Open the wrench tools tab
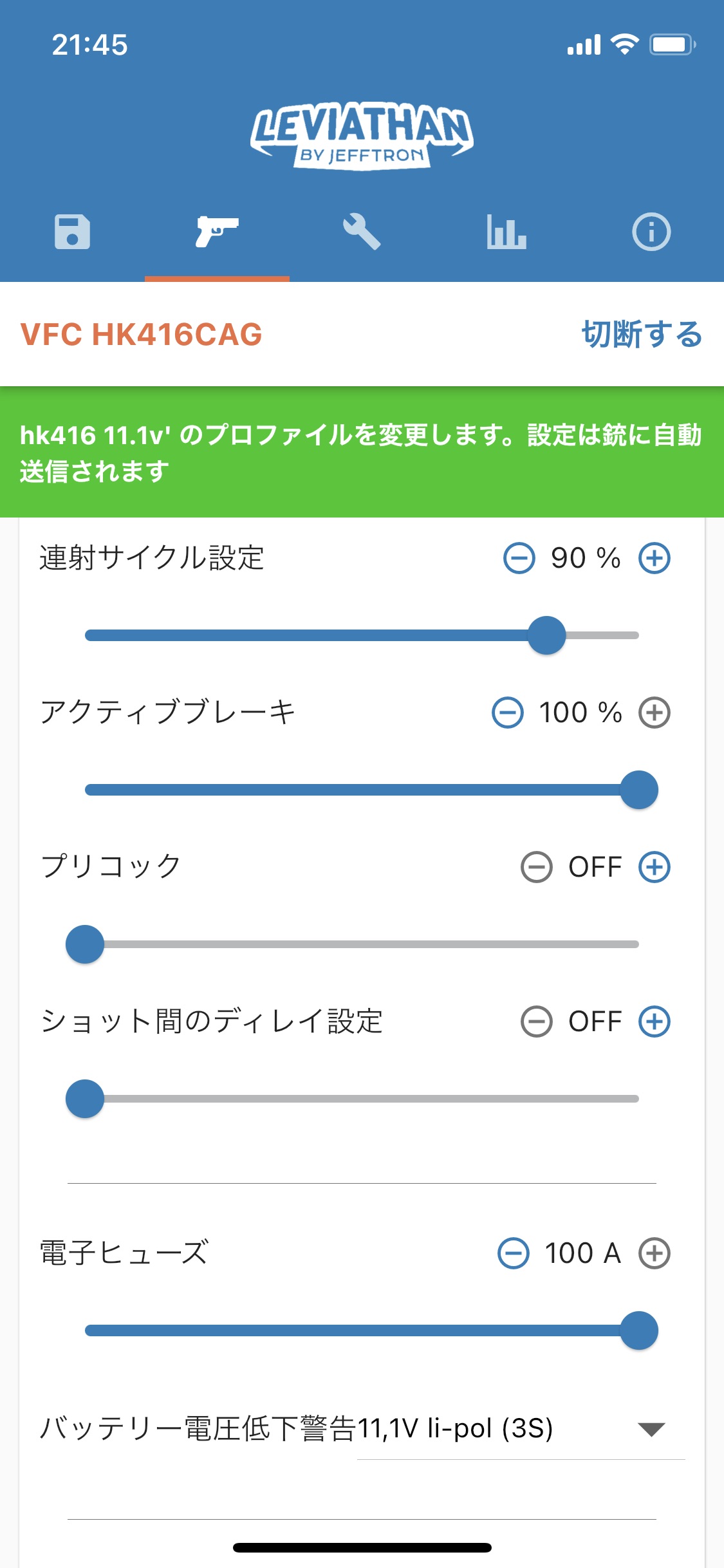Image resolution: width=724 pixels, height=1568 pixels. click(x=362, y=232)
